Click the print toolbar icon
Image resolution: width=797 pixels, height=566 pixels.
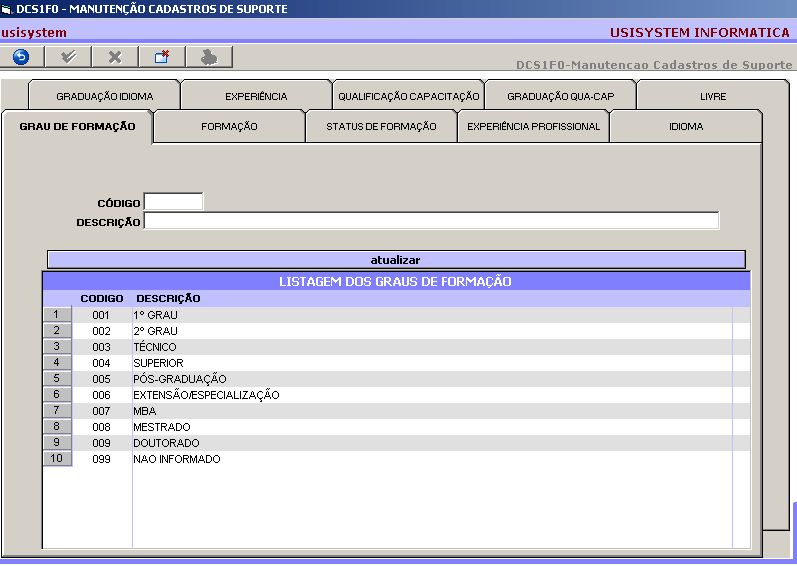209,56
